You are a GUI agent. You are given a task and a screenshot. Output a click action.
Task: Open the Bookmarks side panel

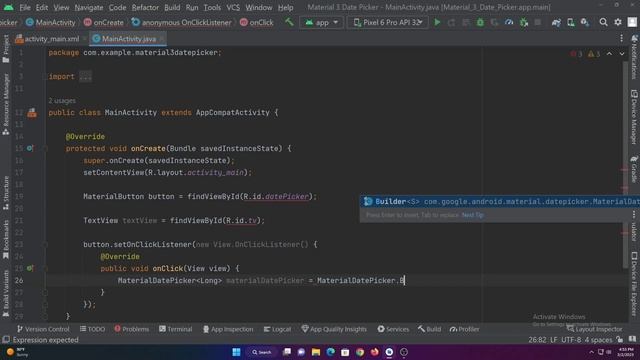point(6,240)
